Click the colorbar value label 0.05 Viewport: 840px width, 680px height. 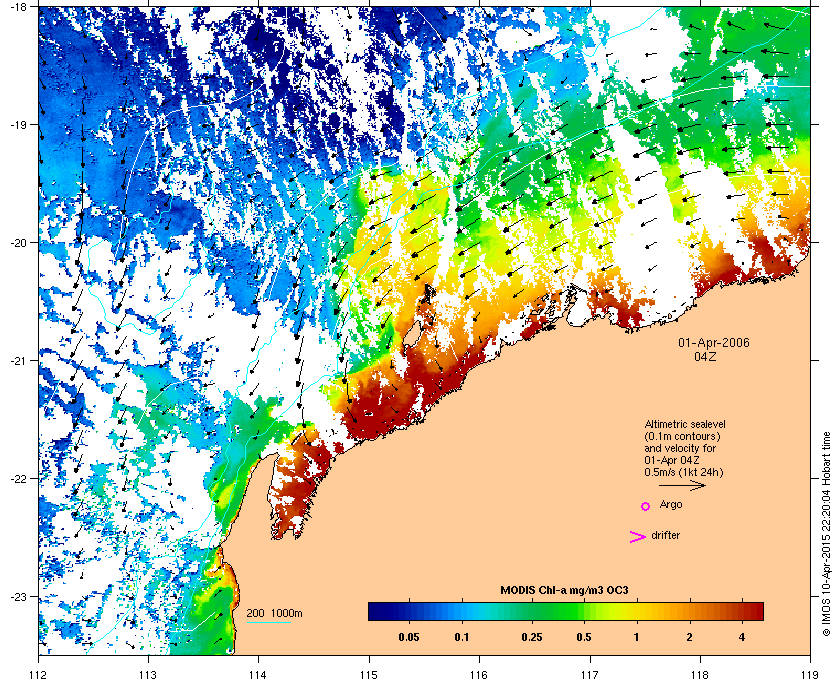point(409,638)
